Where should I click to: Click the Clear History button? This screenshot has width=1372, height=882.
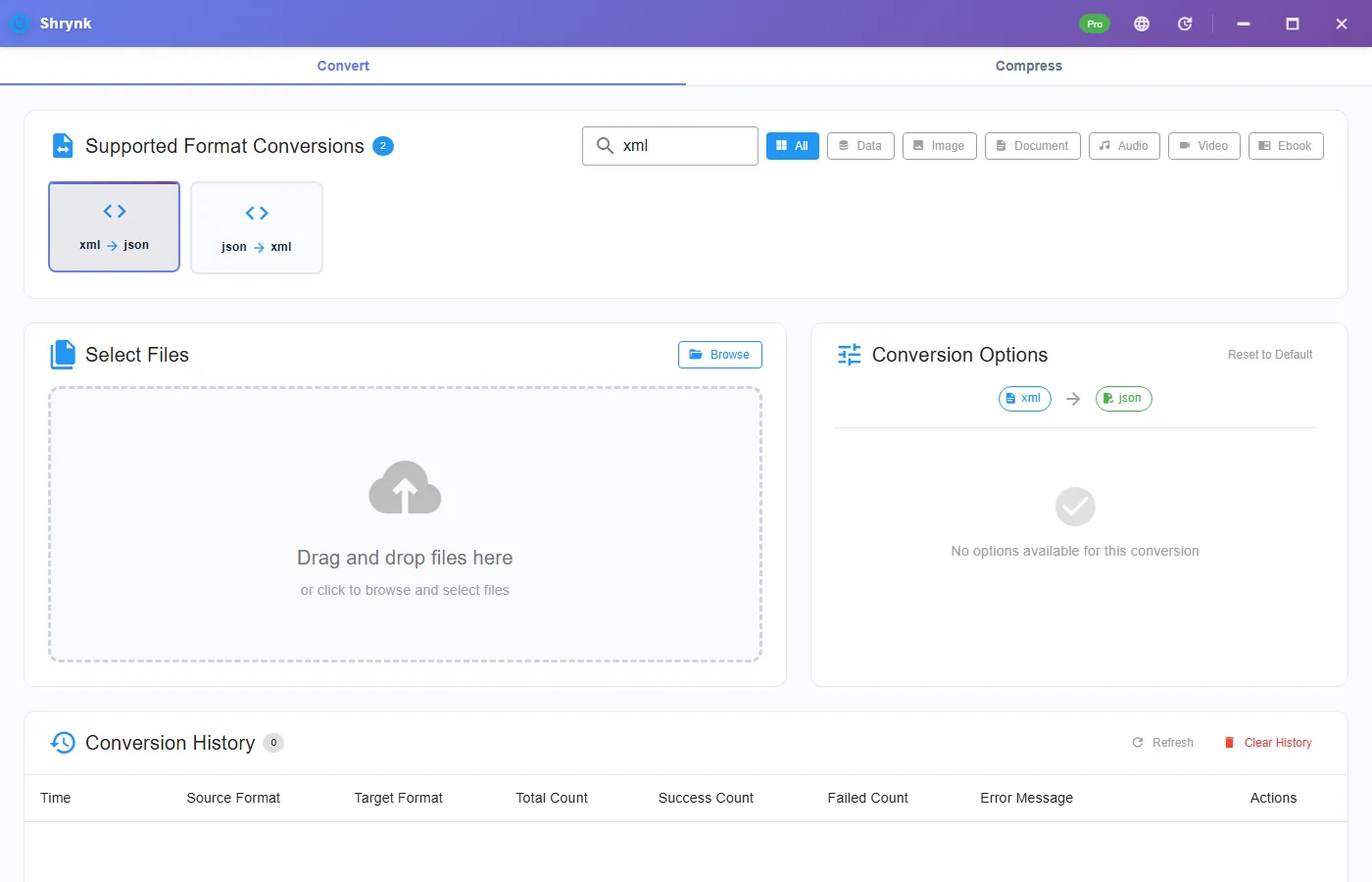pyautogui.click(x=1268, y=743)
